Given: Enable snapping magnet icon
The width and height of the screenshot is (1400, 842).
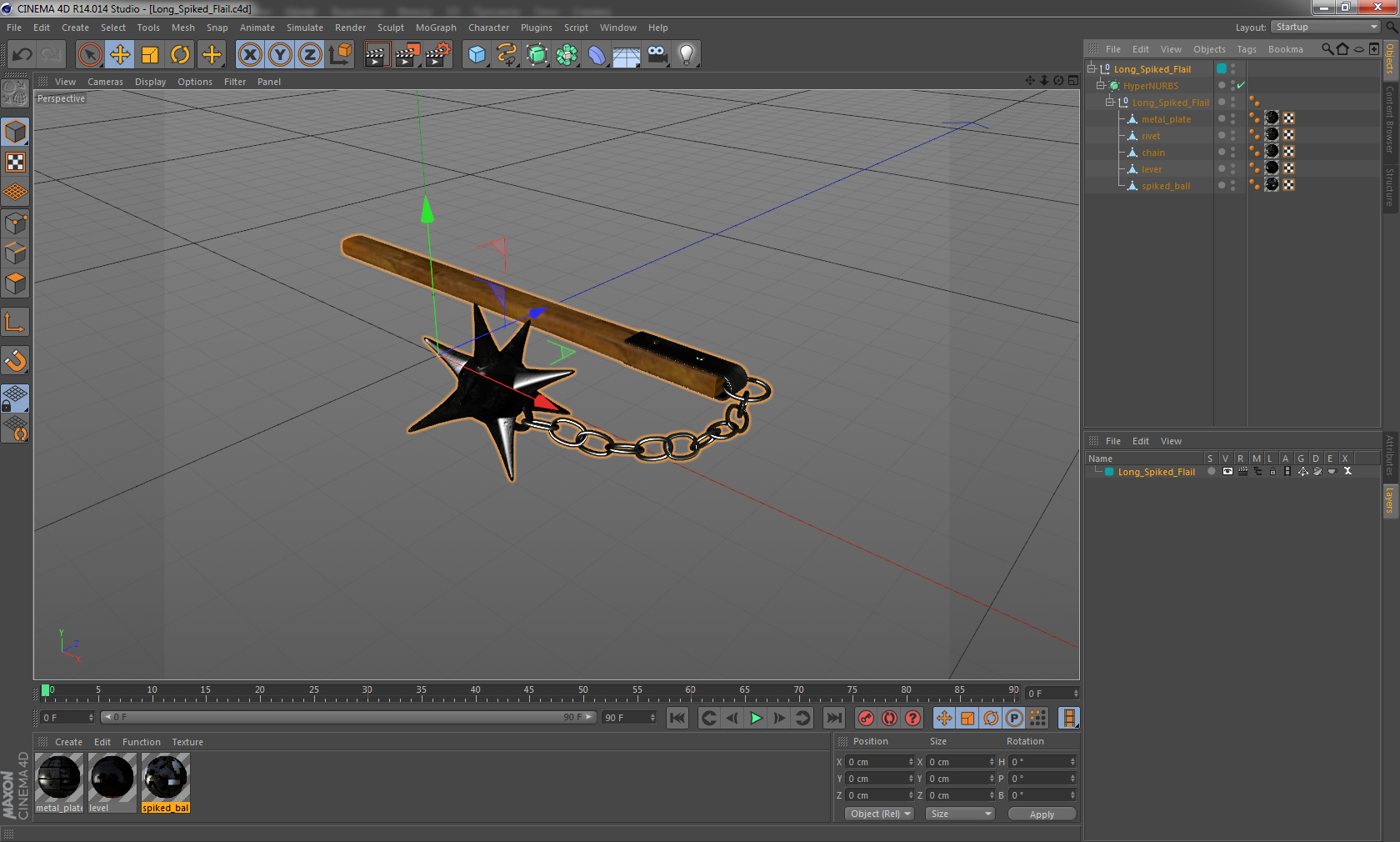Looking at the screenshot, I should click(x=16, y=361).
